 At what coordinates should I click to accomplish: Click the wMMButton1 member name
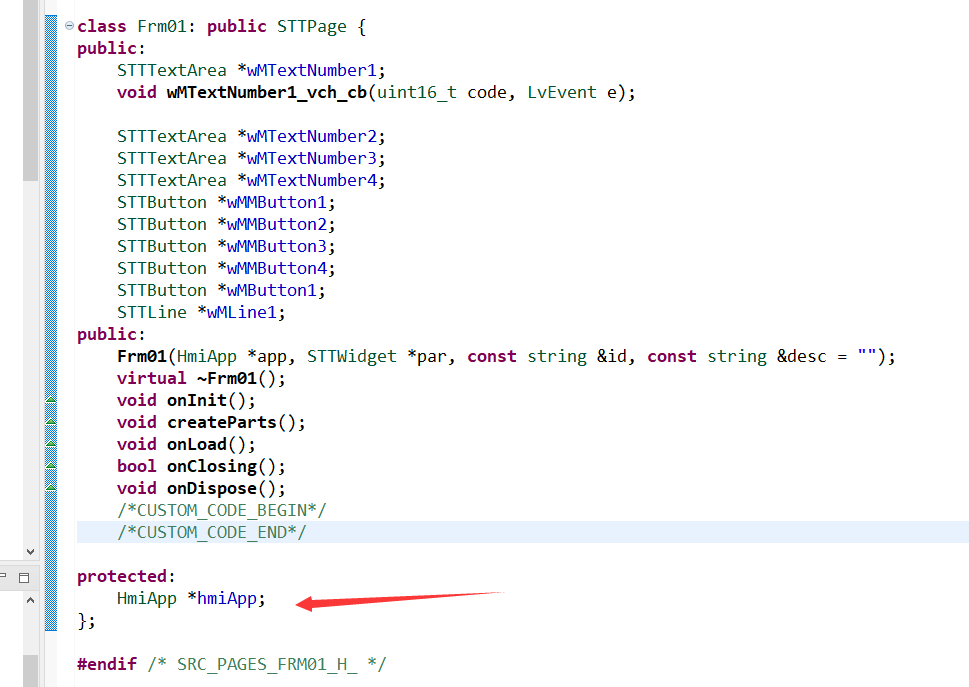[x=276, y=203]
